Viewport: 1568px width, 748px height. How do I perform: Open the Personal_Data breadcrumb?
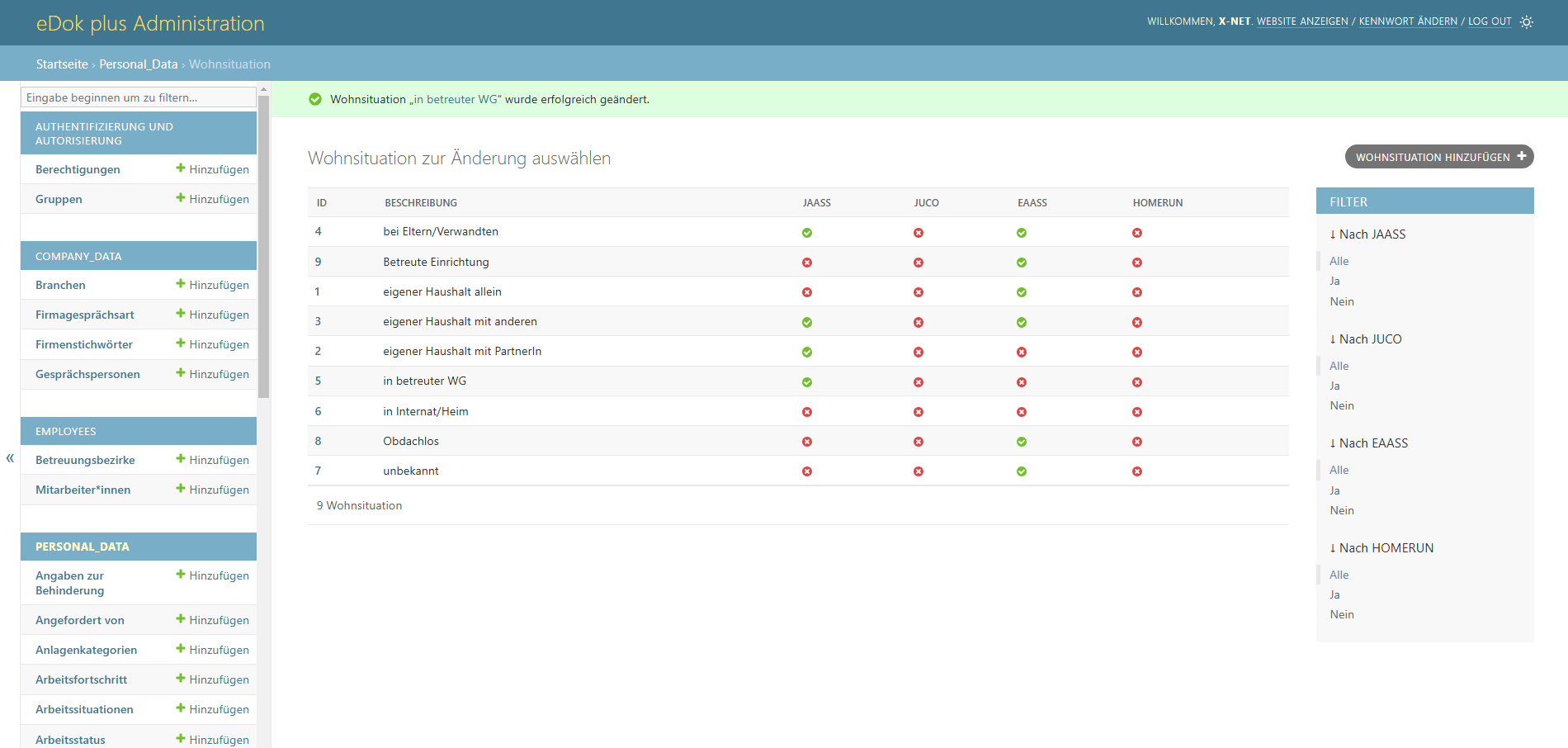point(139,64)
